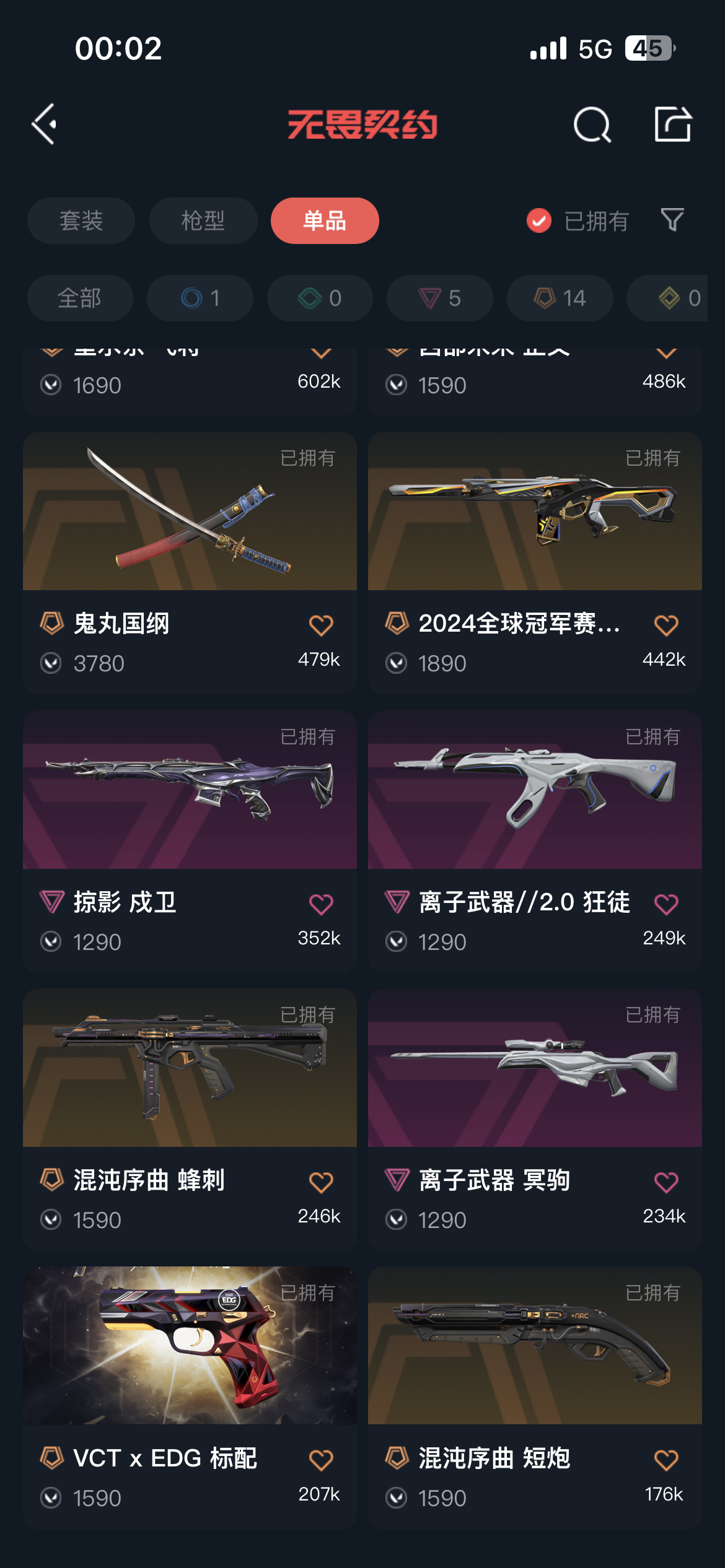Tap heart icon on 混沌序曲 短炮
The image size is (725, 1568).
pyautogui.click(x=666, y=1460)
